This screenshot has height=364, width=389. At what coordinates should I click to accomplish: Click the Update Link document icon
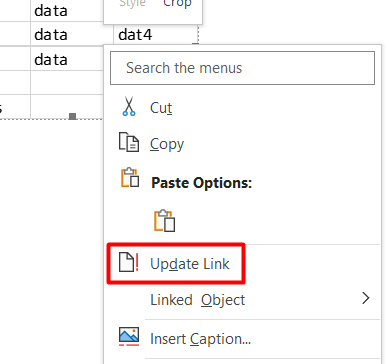point(129,262)
